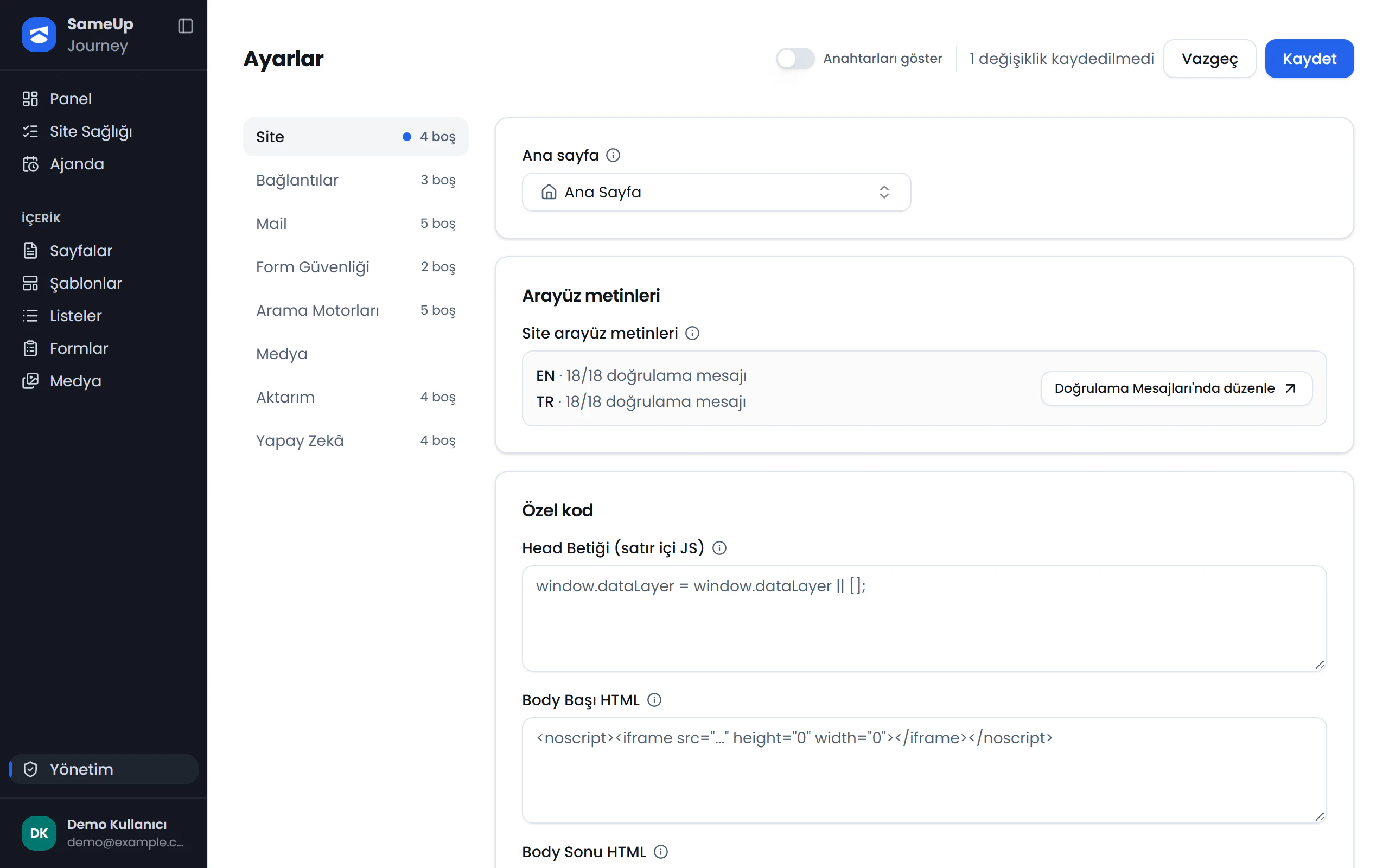Click the Ajanda calendar icon

tap(30, 164)
